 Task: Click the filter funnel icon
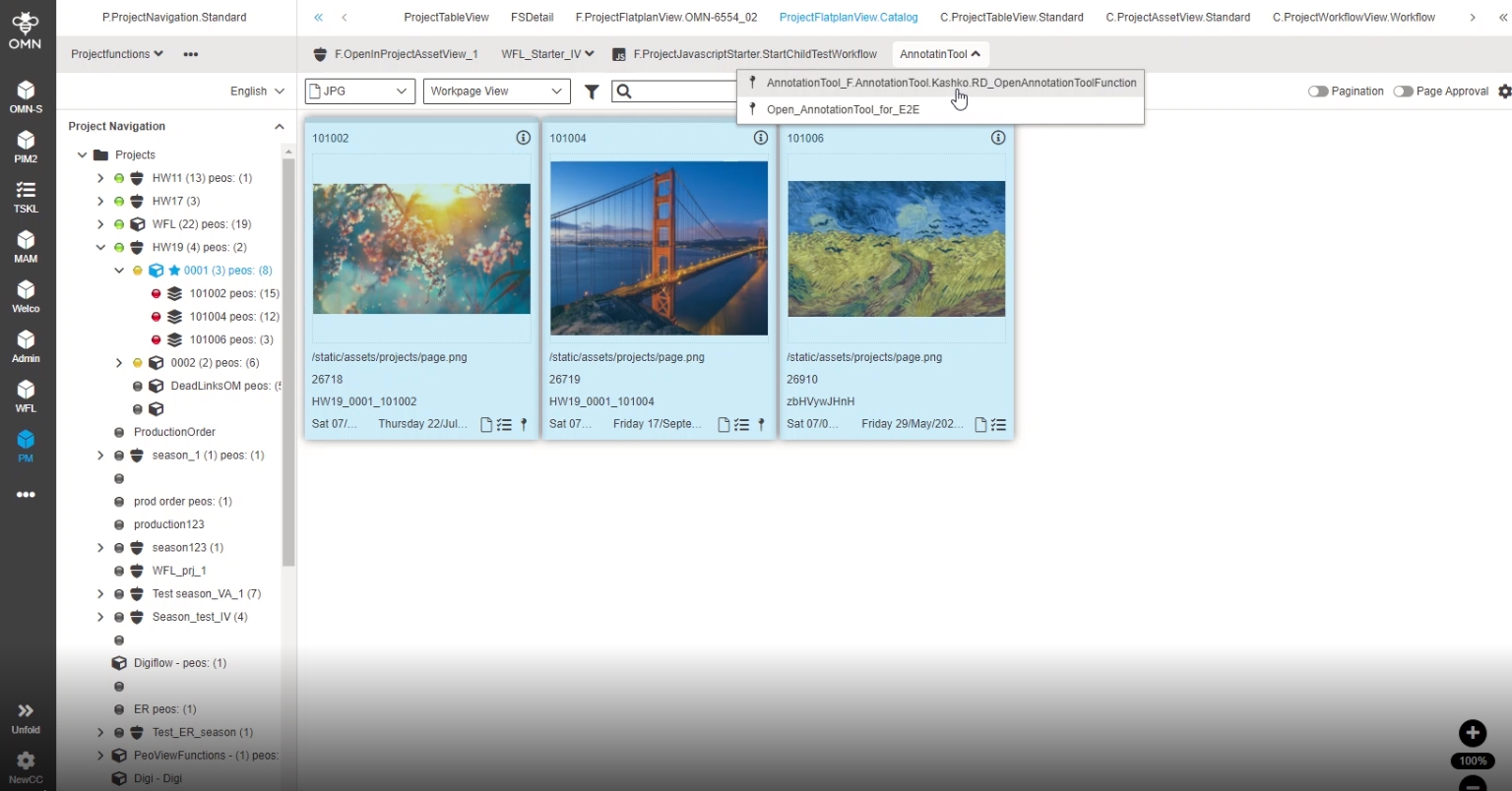tap(592, 91)
